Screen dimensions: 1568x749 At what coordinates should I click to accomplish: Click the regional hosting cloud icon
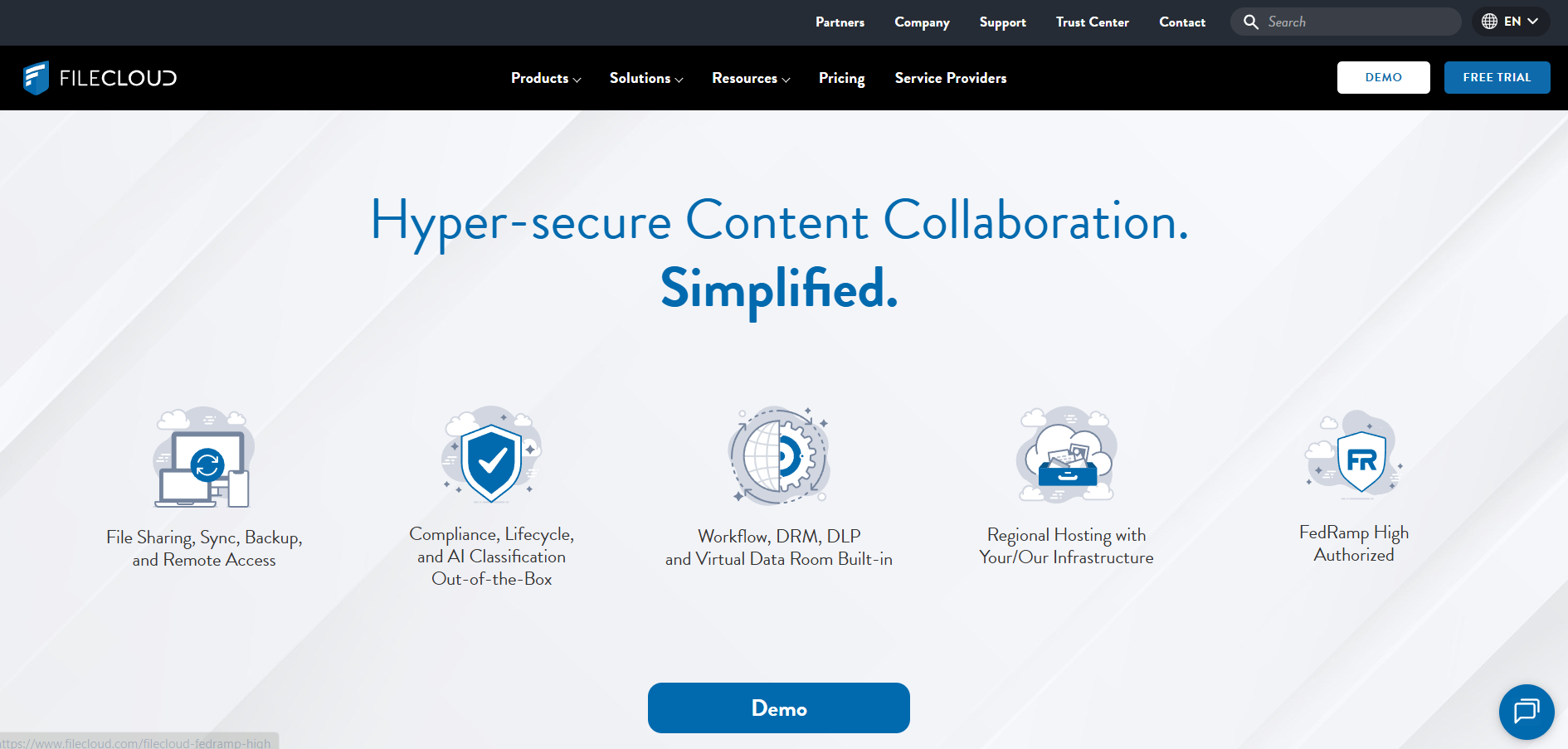(1066, 455)
